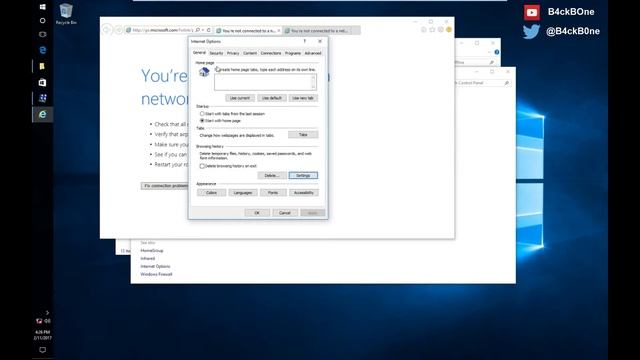Screen dimensions: 640x360
Task: Click the Internet Explorer forward arrow
Action: tap(119, 30)
